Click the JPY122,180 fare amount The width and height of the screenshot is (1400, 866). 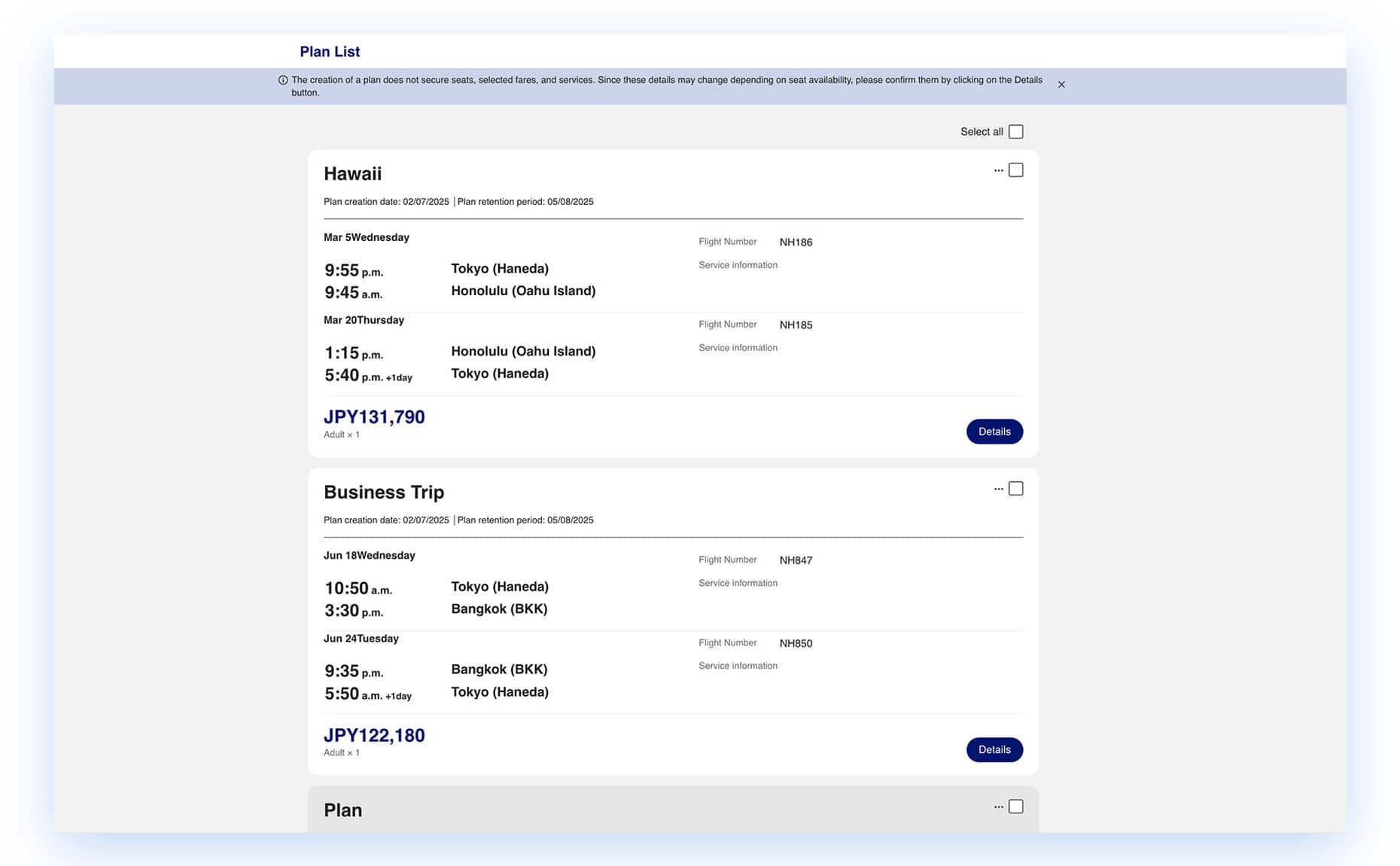(x=374, y=736)
